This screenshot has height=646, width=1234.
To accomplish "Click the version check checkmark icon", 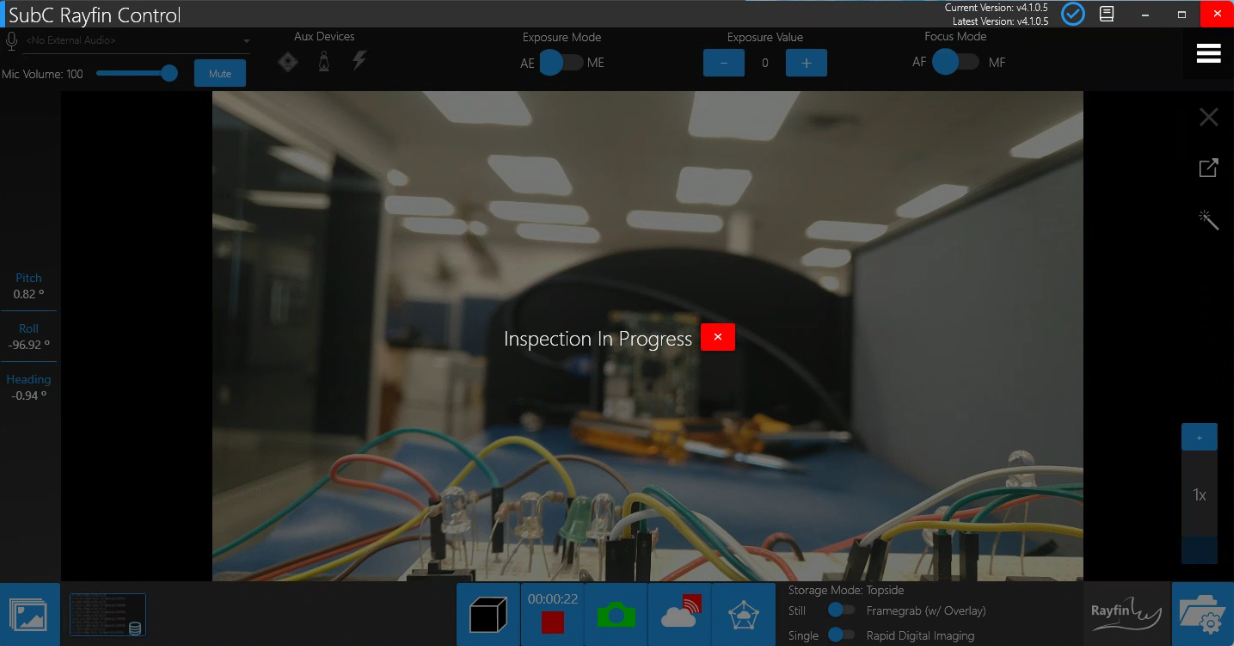I will click(1073, 14).
